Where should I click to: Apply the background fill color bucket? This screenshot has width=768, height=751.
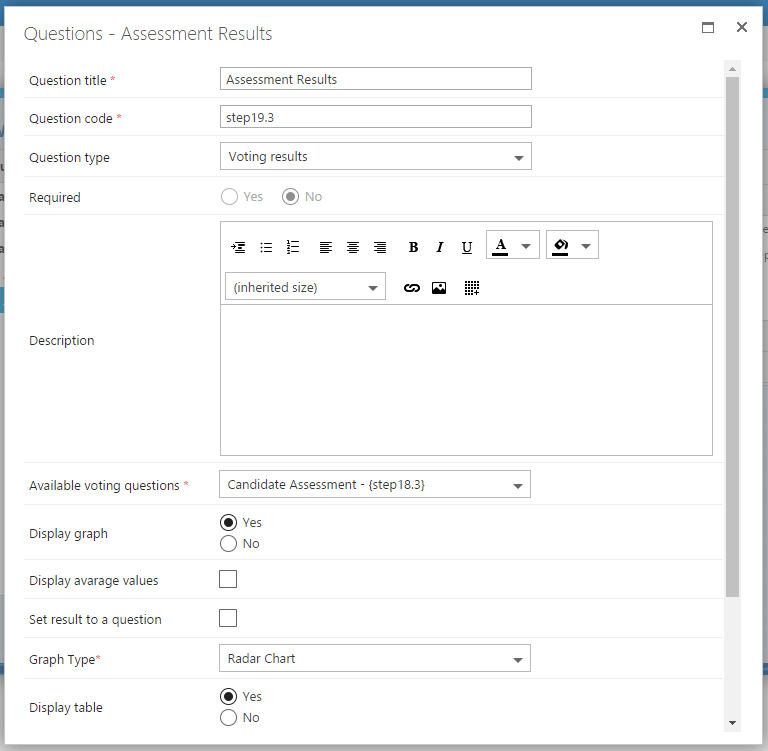tap(560, 245)
